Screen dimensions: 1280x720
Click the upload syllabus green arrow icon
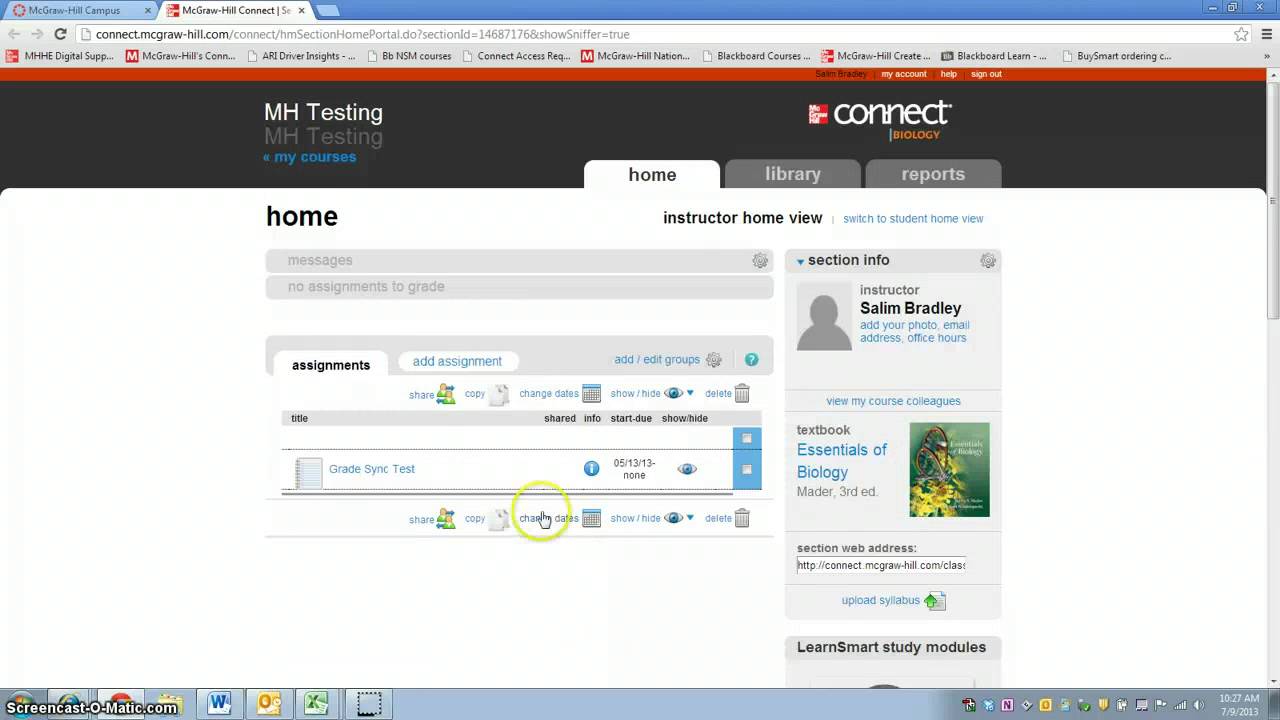pyautogui.click(x=934, y=601)
